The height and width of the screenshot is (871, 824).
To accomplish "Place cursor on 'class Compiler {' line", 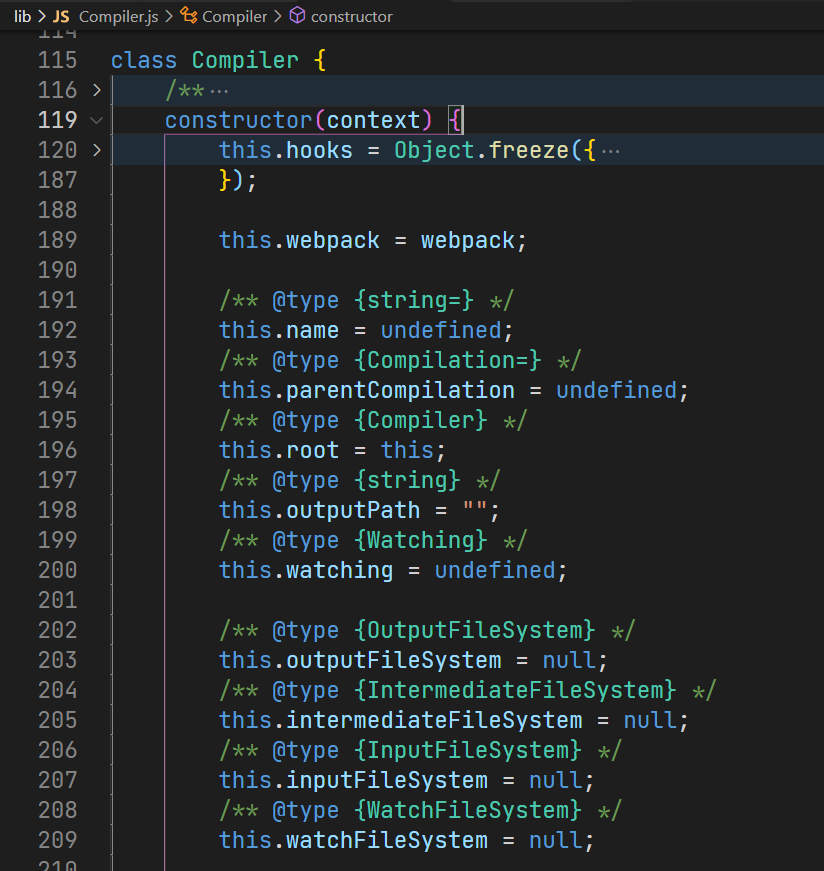I will (x=218, y=60).
